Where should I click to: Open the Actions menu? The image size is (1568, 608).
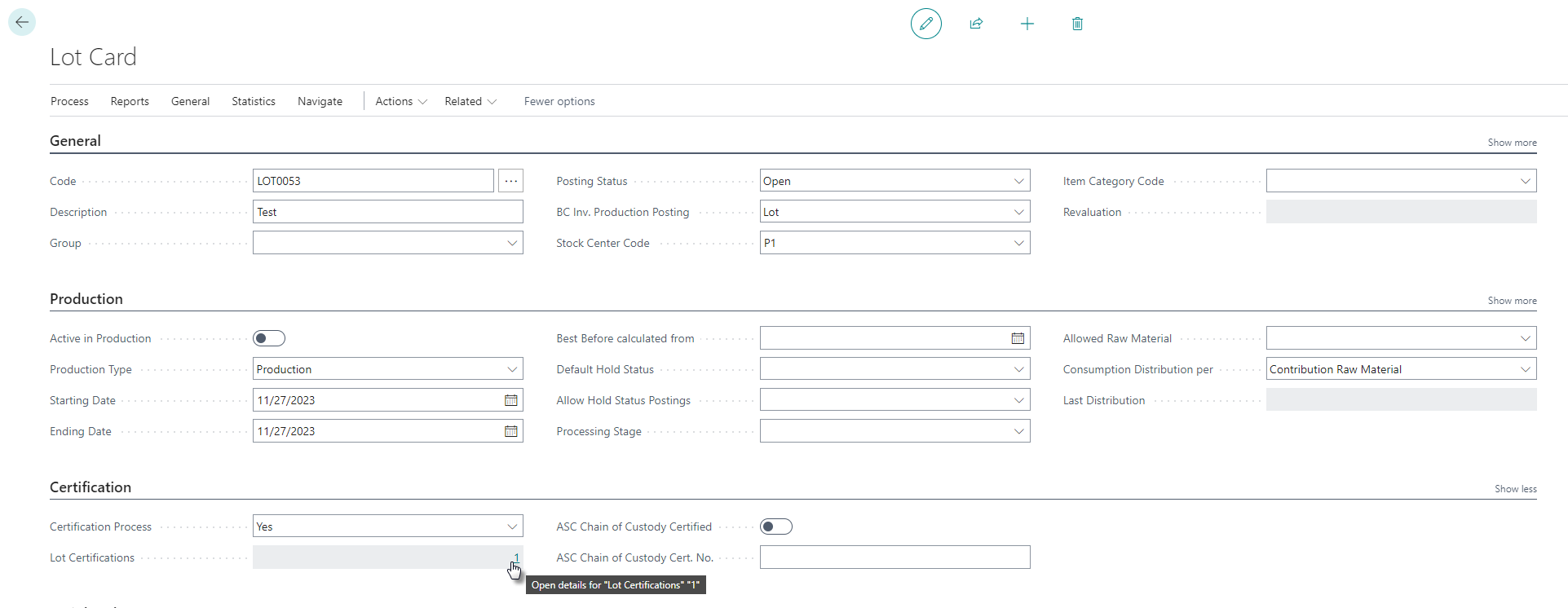[x=400, y=101]
